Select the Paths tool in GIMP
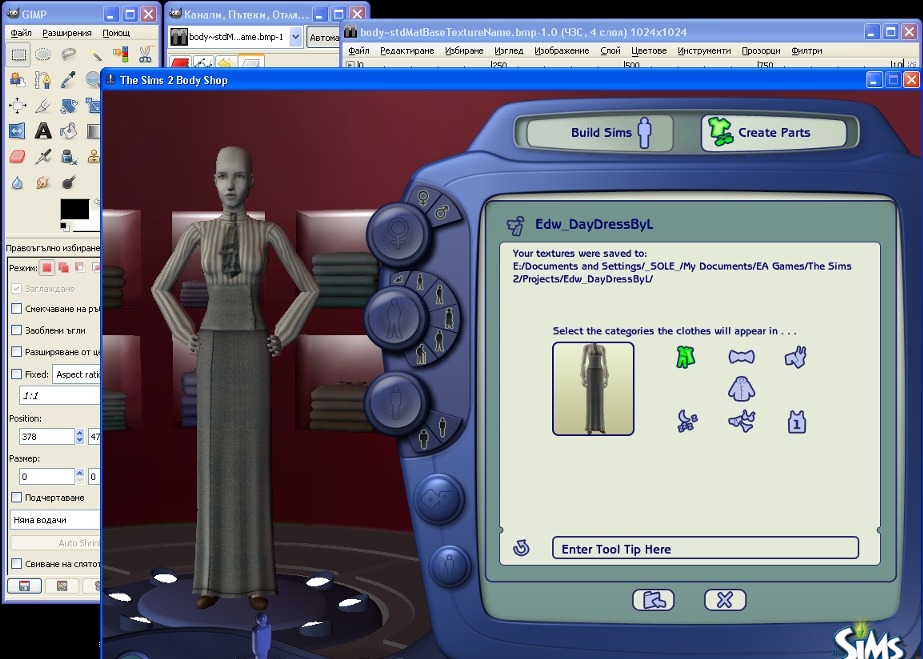Viewport: 923px width, 659px height. pyautogui.click(x=43, y=80)
